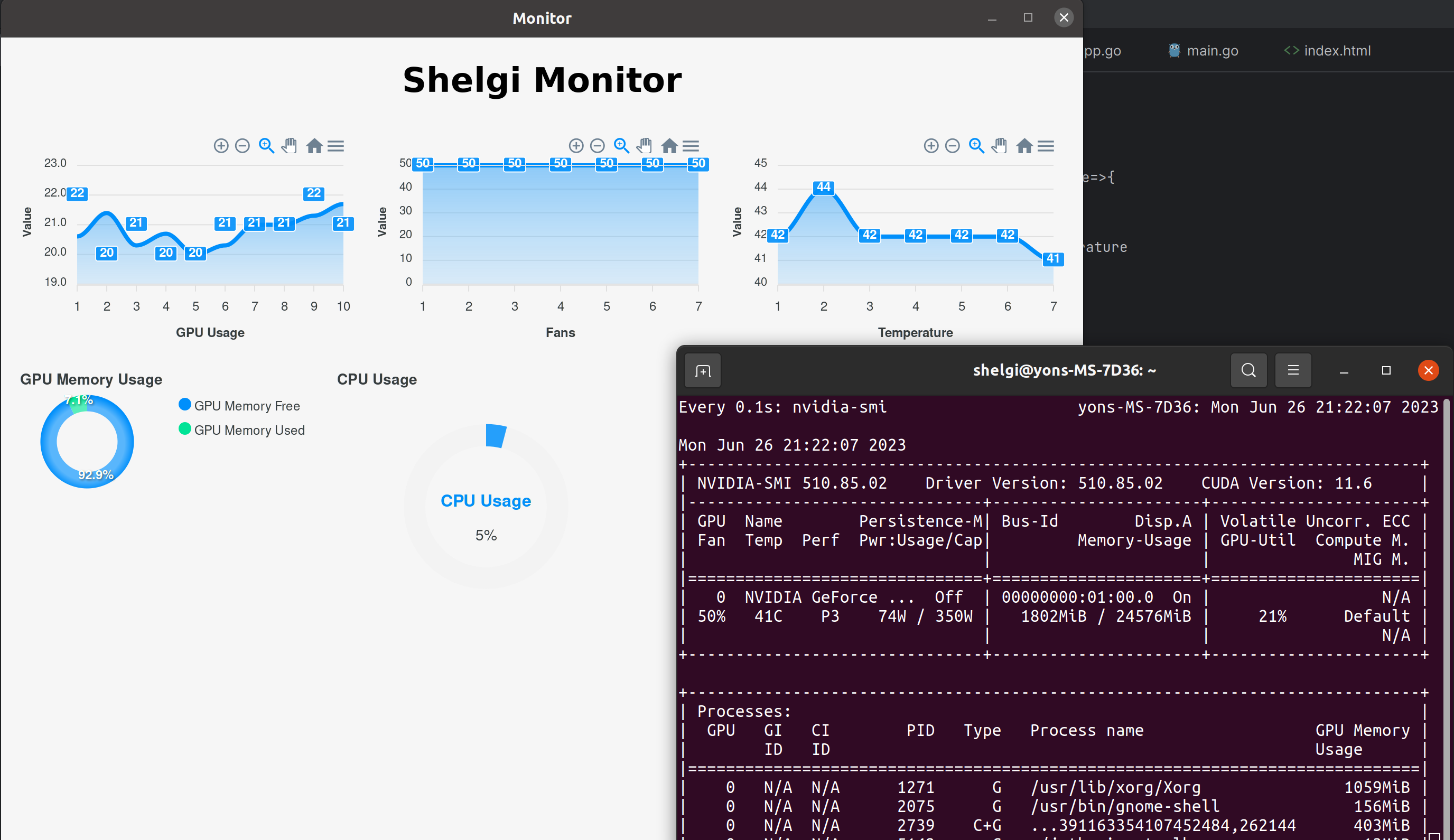
Task: Click blue CPU Usage radial segment
Action: point(496,435)
